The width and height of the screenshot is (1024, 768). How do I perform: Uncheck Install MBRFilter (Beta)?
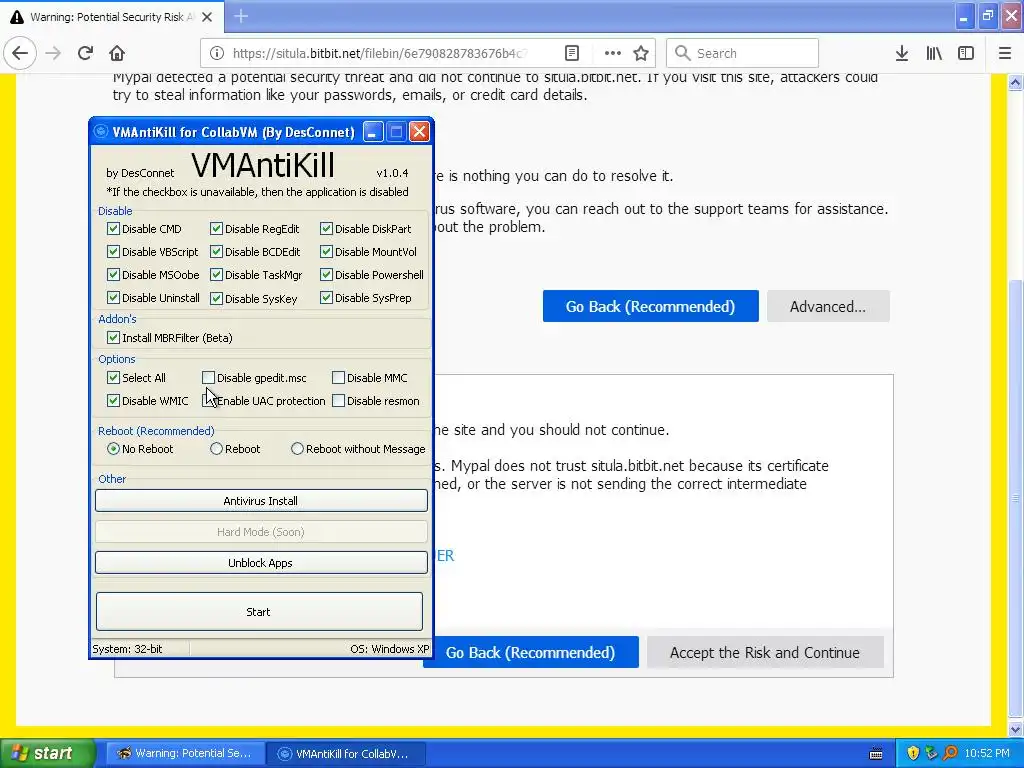tap(113, 338)
